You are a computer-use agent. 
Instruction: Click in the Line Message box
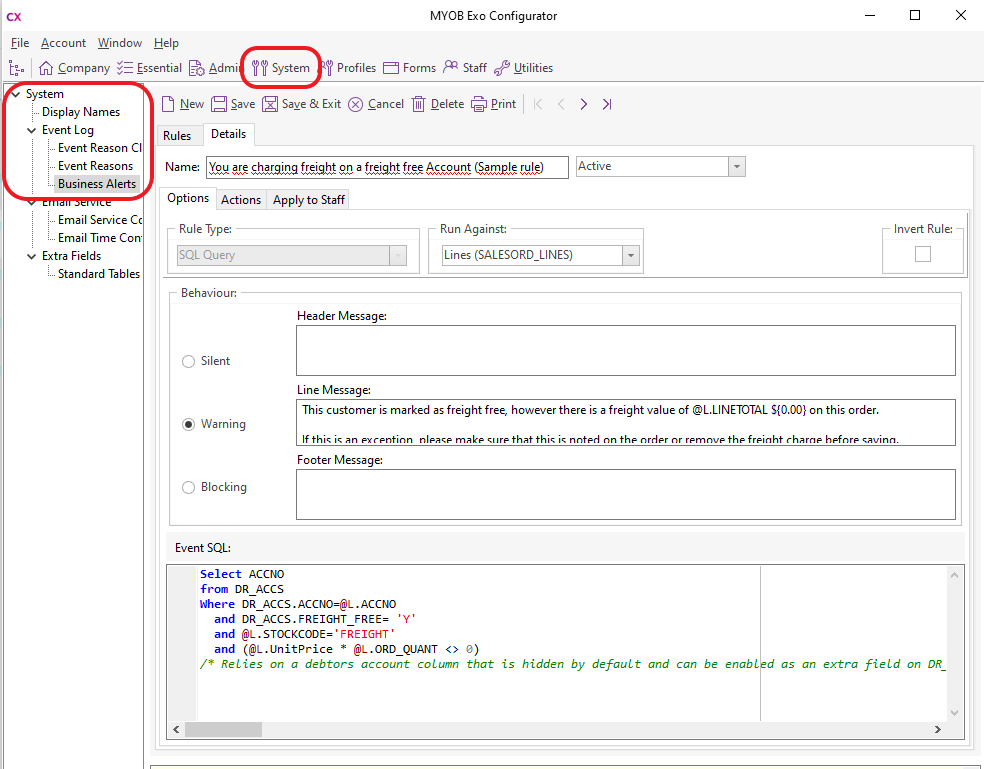coord(626,422)
